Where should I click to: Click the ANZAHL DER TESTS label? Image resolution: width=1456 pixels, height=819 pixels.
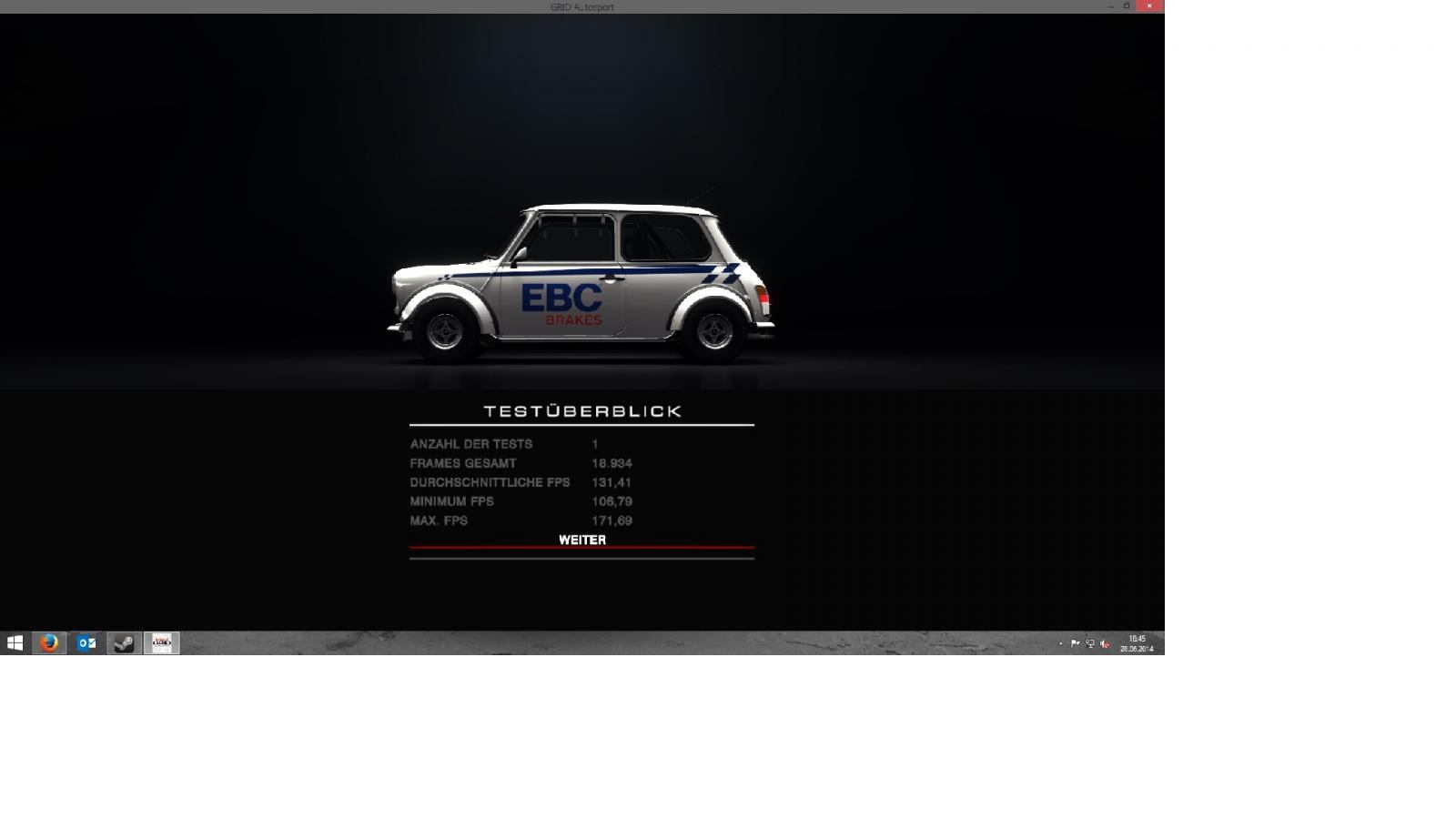(471, 444)
